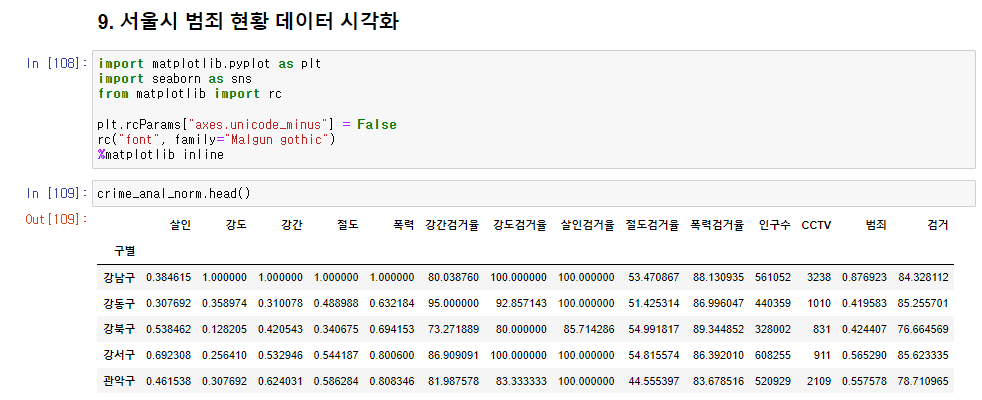Click the 44.555397 cell in 관악구 row
Image resolution: width=982 pixels, height=400 pixels.
point(653,381)
